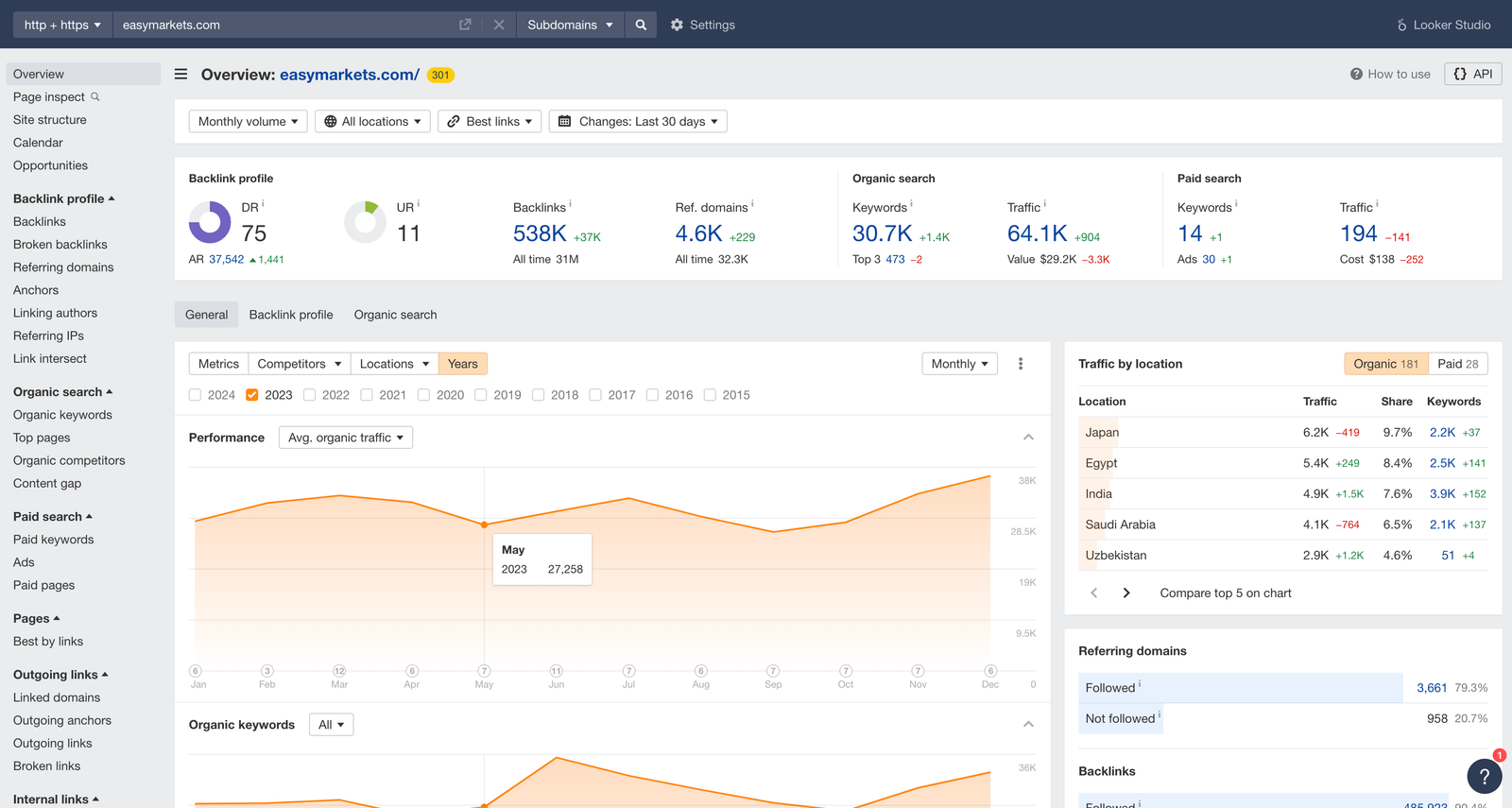This screenshot has width=1512, height=808.
Task: Enable the 2016 year checkbox
Action: click(x=652, y=395)
